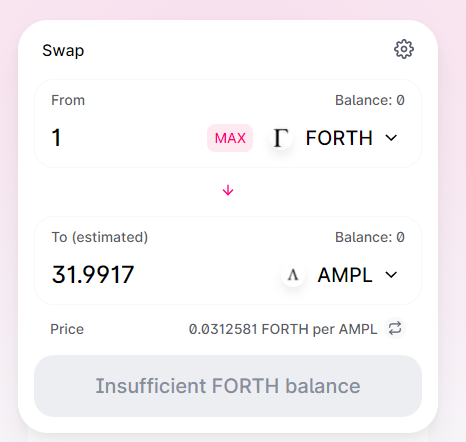
Task: Click the MAX button
Action: coord(230,138)
